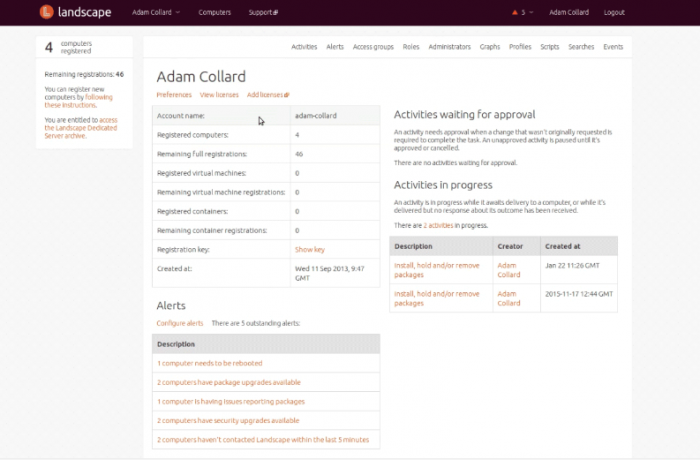Open the Administrators tab

tap(450, 47)
